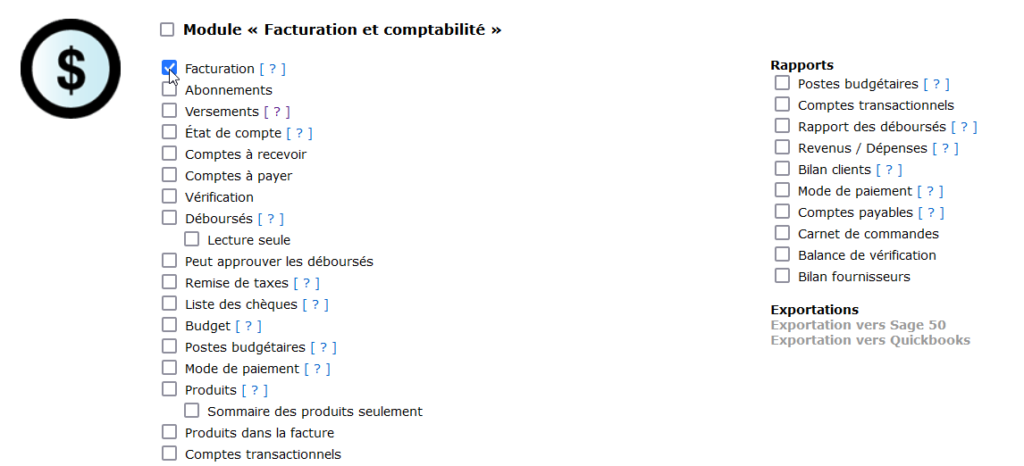Open help for Facturation permission
This screenshot has width=1024, height=466.
click(272, 69)
